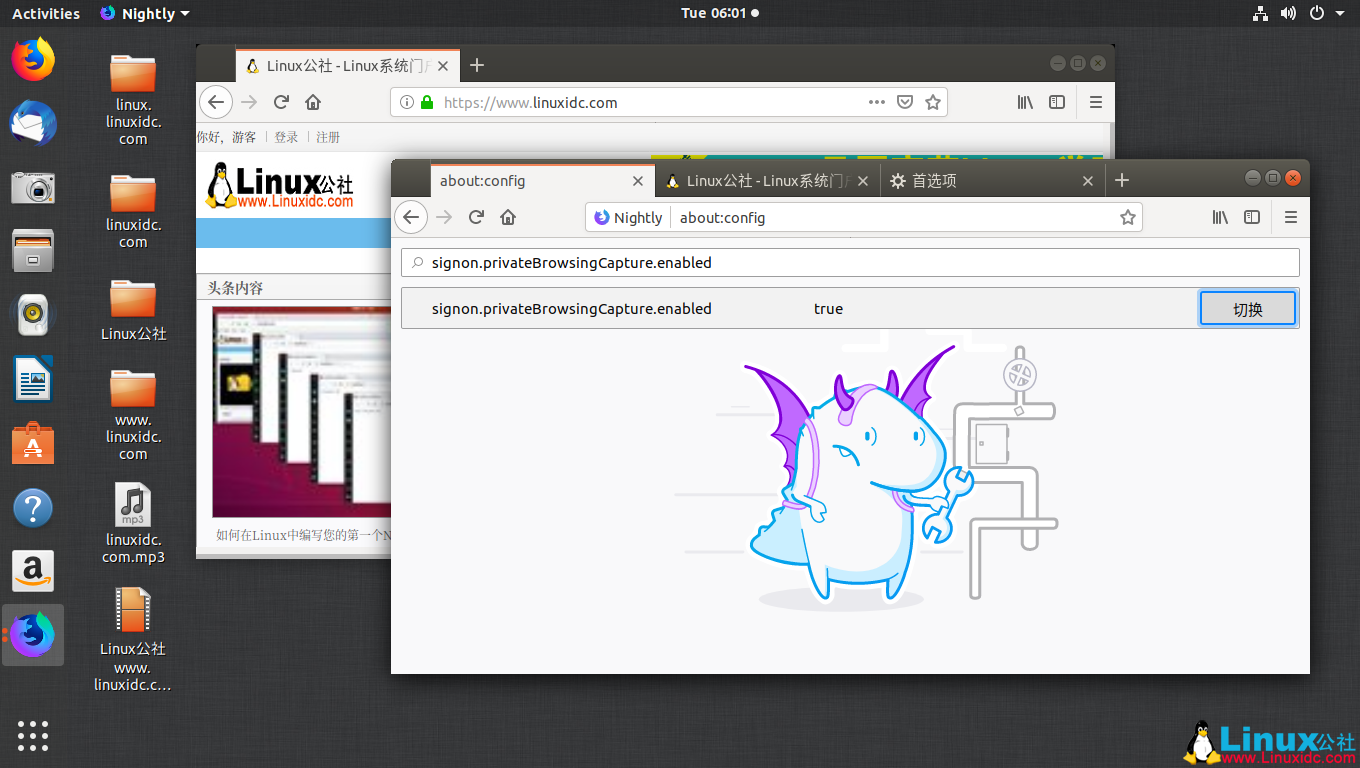Screen dimensions: 1360x768
Task: Open page actions ellipsis in rear Firefox
Action: (877, 102)
